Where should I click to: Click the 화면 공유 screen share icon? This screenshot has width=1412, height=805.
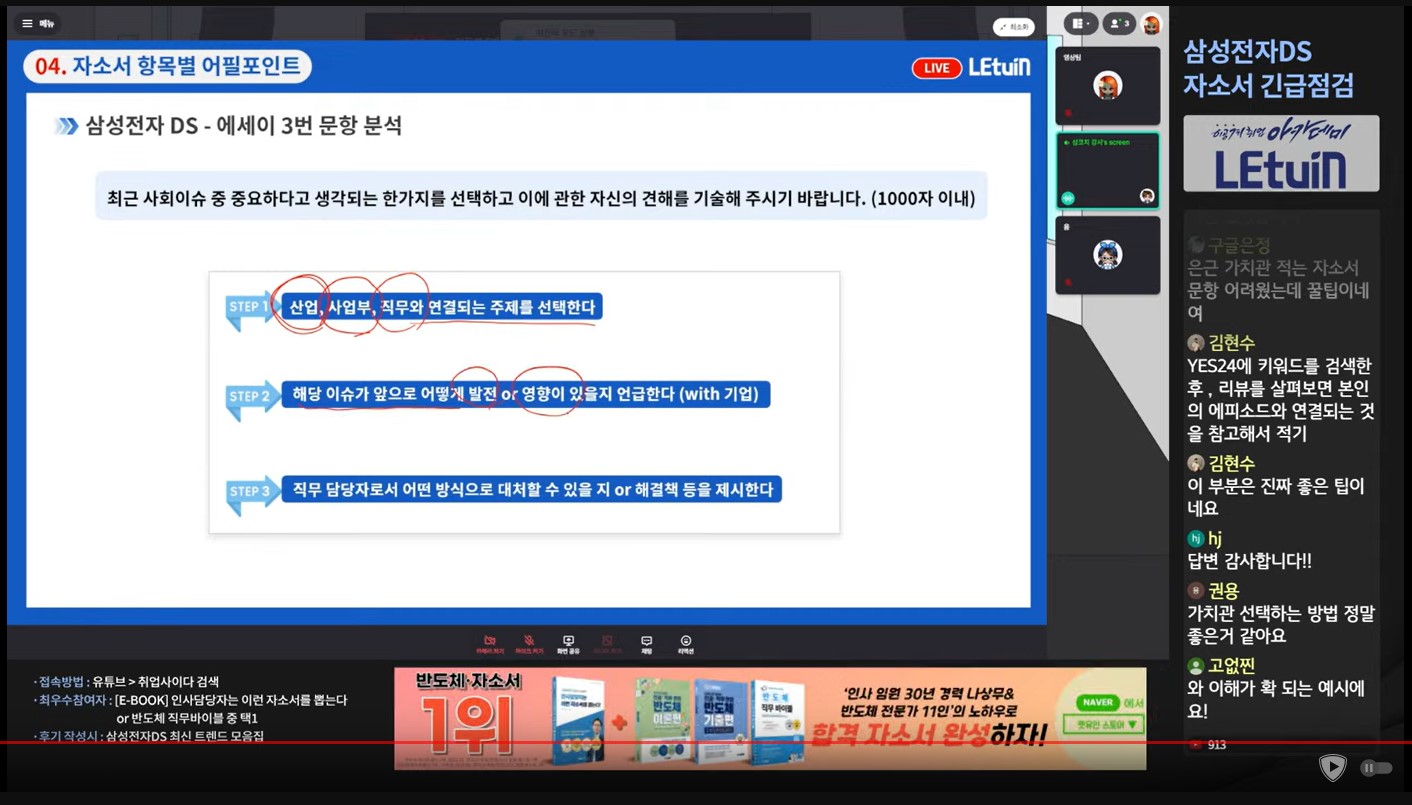568,644
